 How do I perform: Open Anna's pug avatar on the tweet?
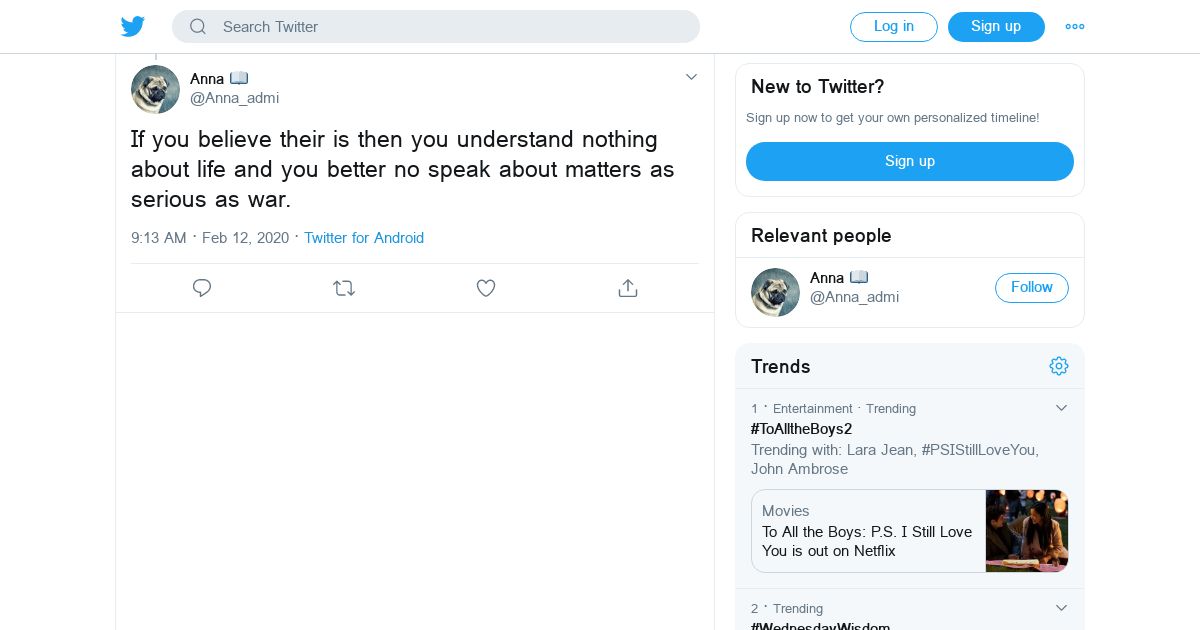155,89
